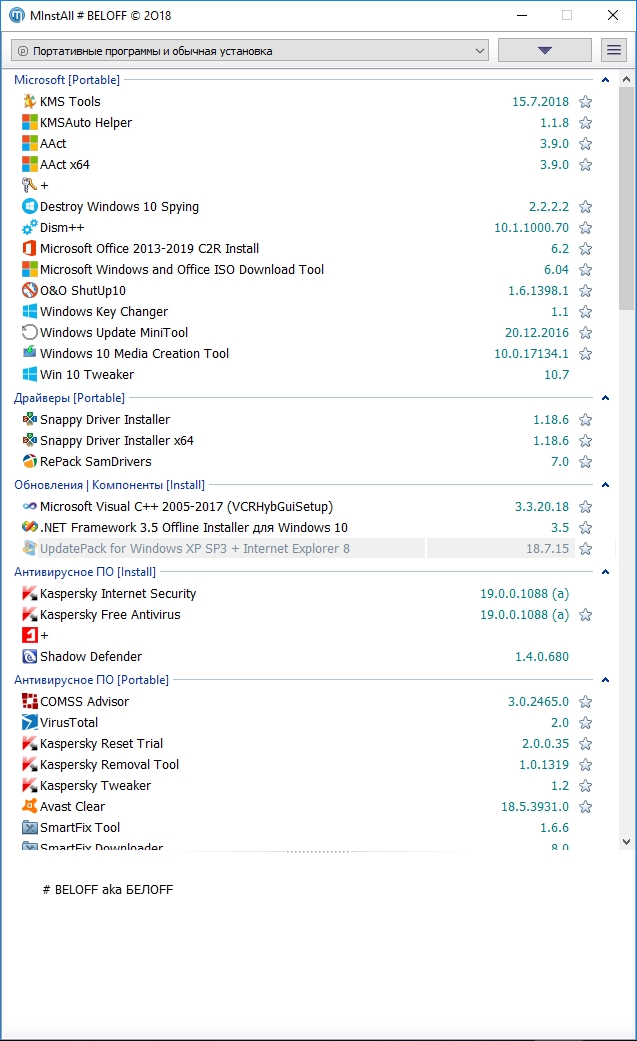Toggle favorite star for Avast Clear
Screen dimensions: 637x1041
[x=585, y=807]
